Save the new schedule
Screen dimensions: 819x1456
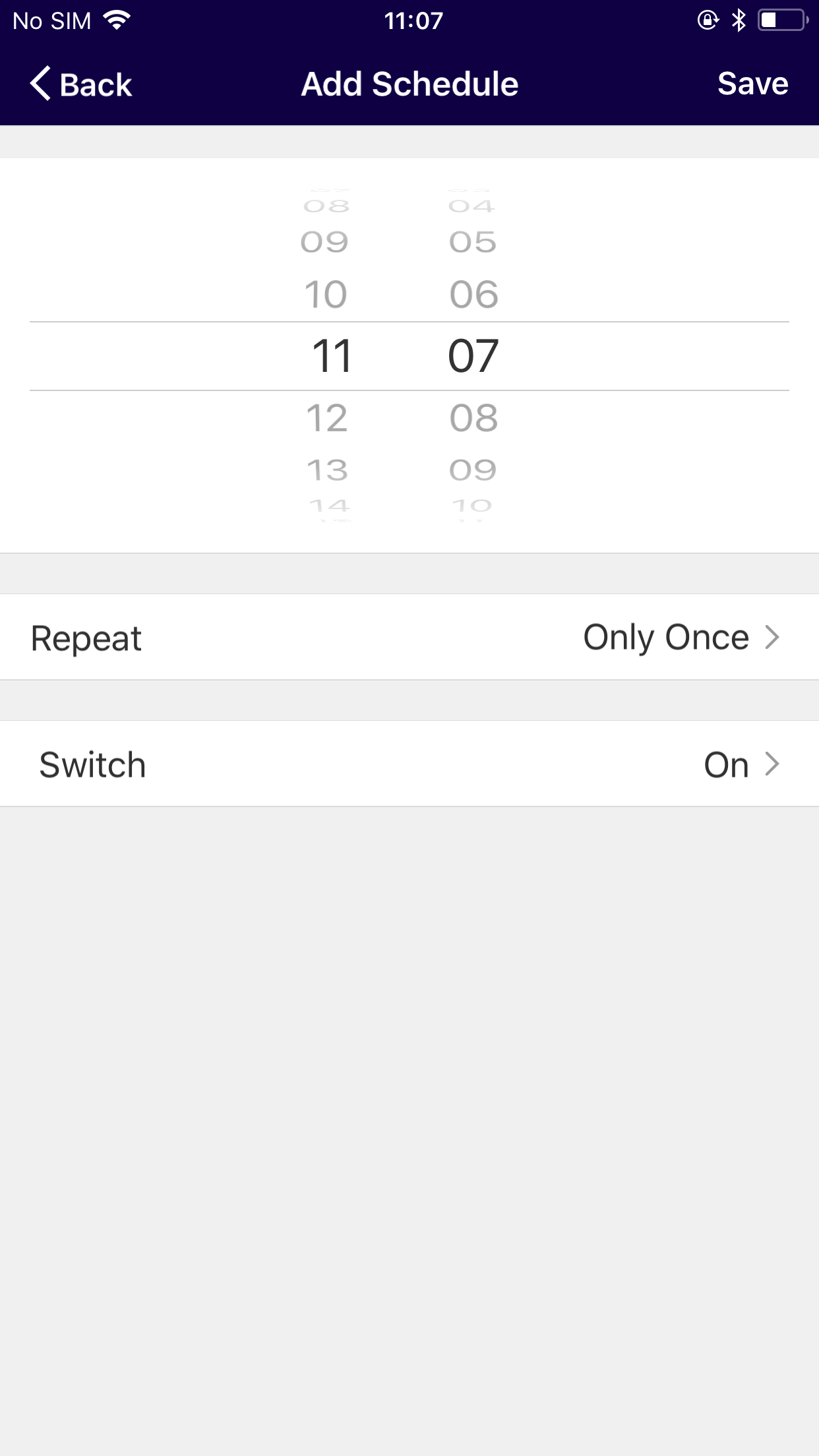752,84
